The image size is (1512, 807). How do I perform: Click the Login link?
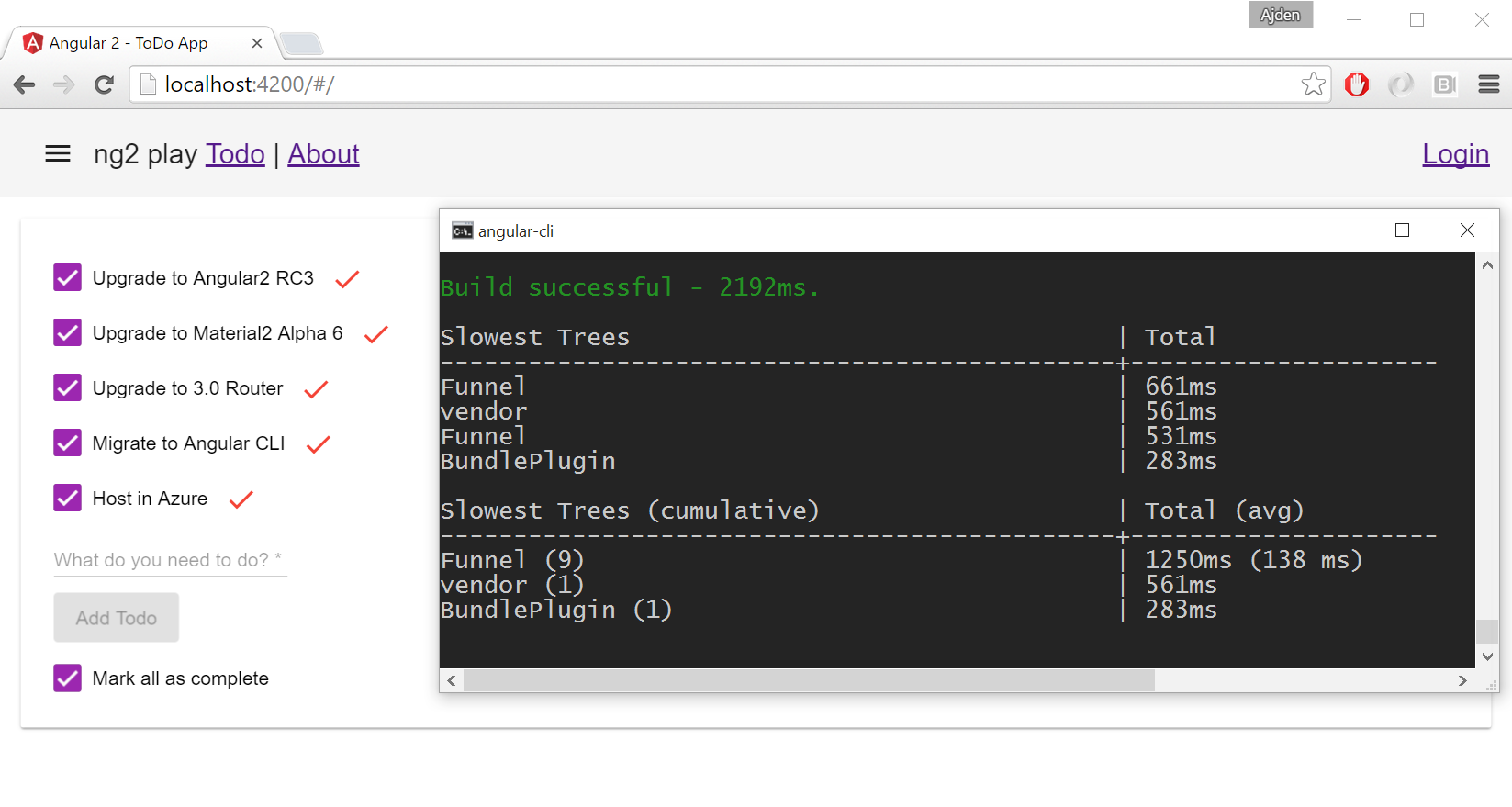pos(1456,154)
